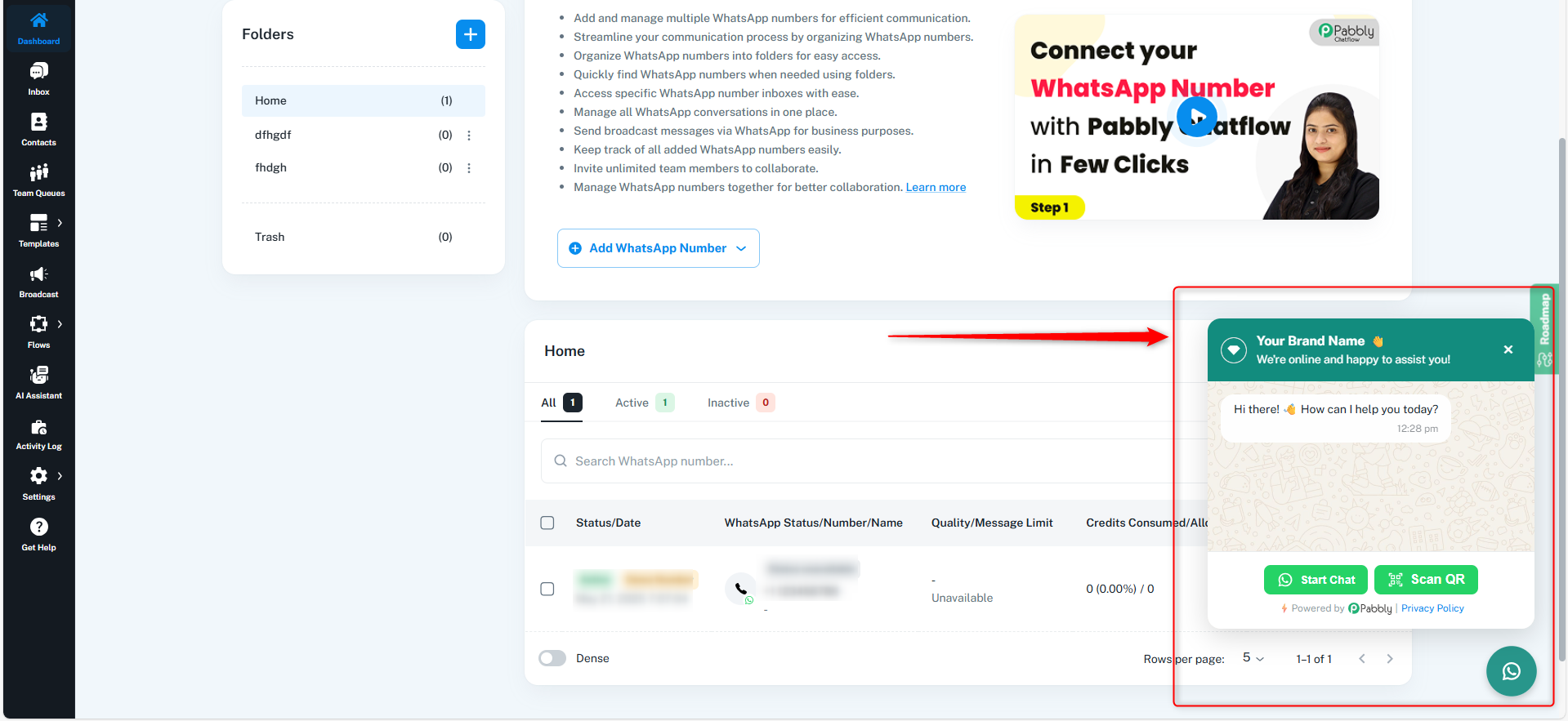Open the Roadmap side tab
The width and height of the screenshot is (1568, 721).
pyautogui.click(x=1543, y=329)
